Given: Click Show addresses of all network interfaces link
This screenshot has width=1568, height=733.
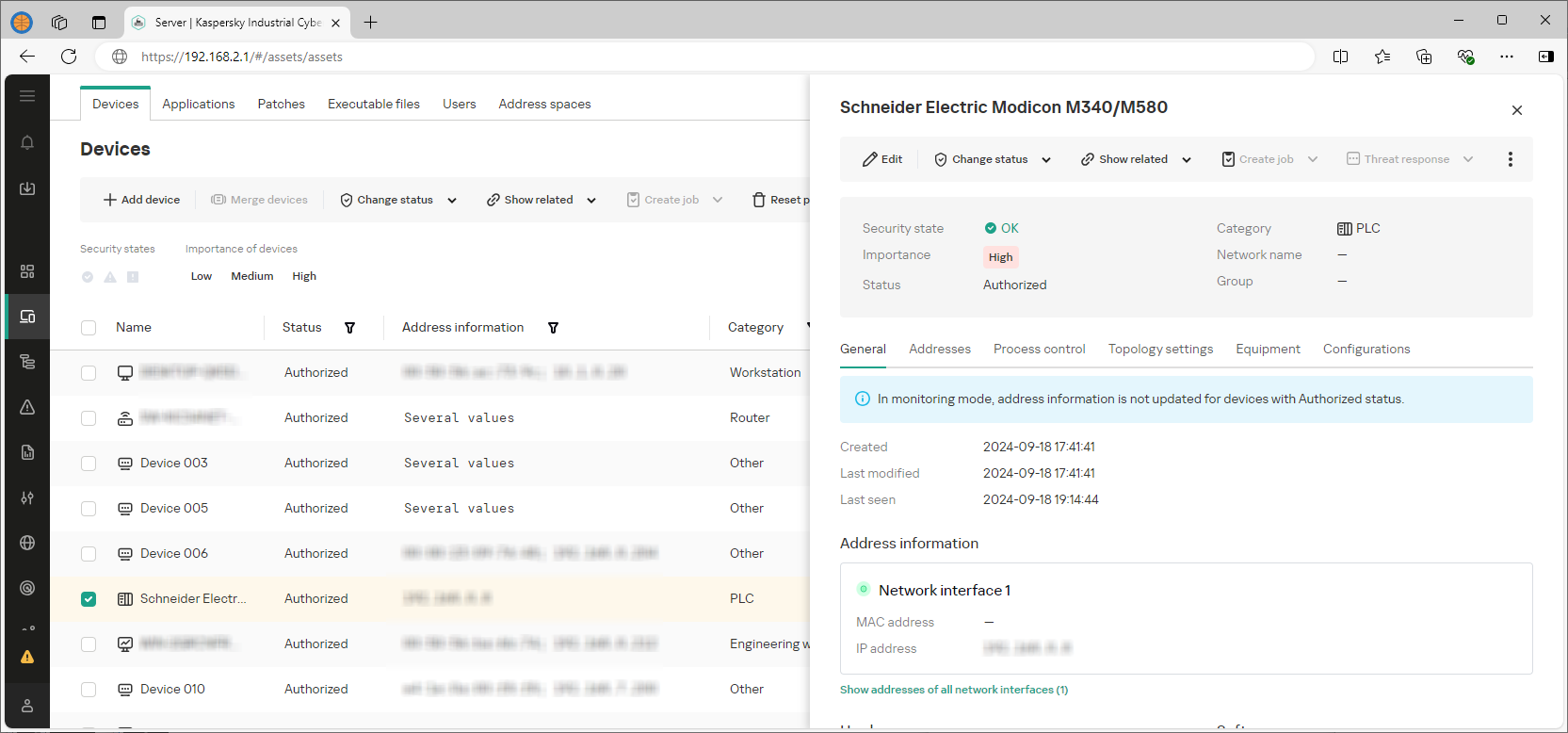Looking at the screenshot, I should click(x=953, y=690).
